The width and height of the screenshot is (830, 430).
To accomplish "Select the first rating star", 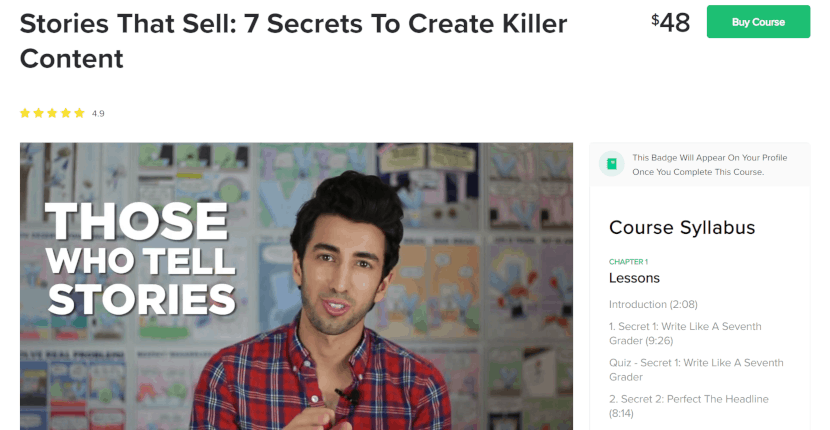I will 25,113.
